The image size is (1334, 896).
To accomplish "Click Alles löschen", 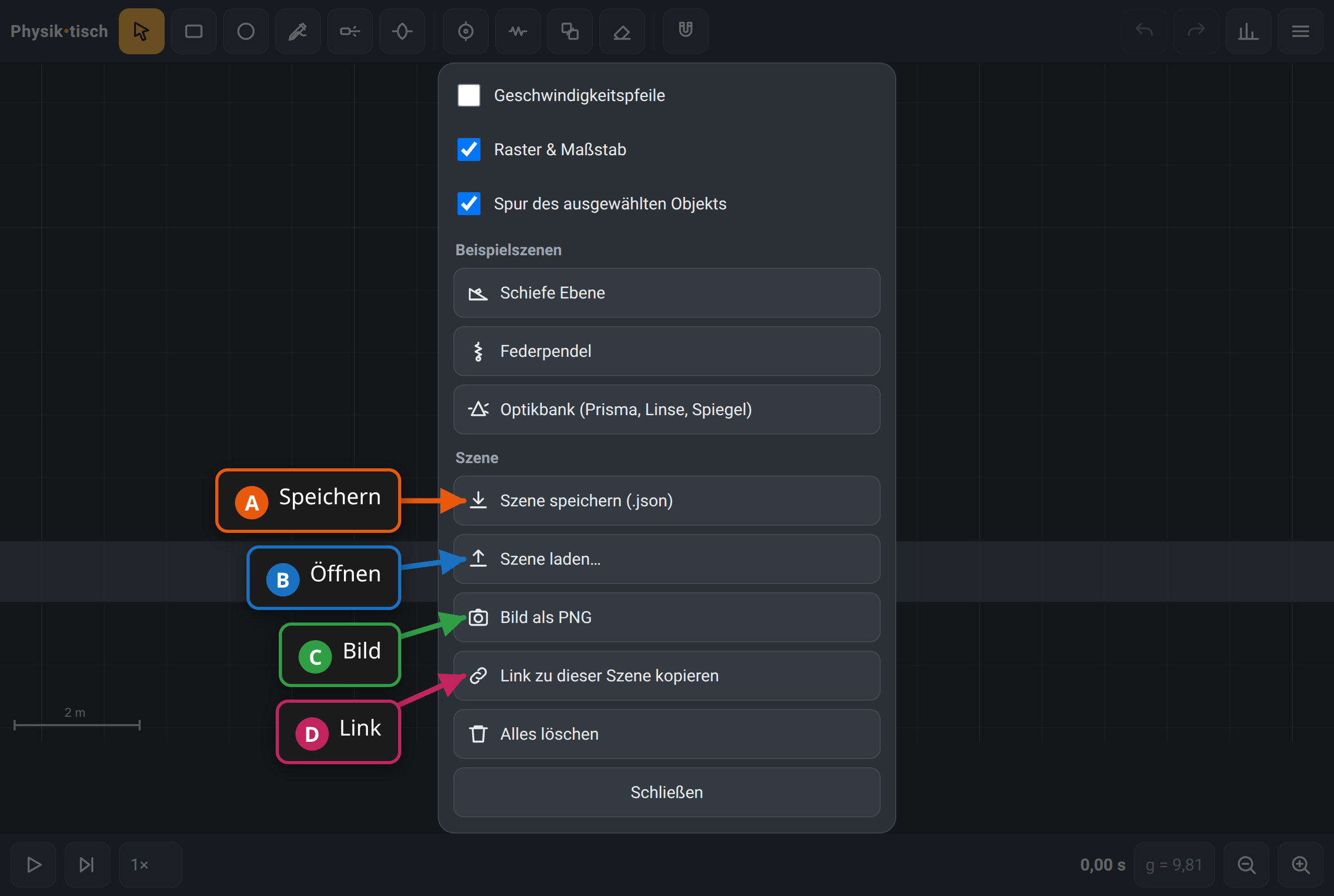I will pos(666,733).
